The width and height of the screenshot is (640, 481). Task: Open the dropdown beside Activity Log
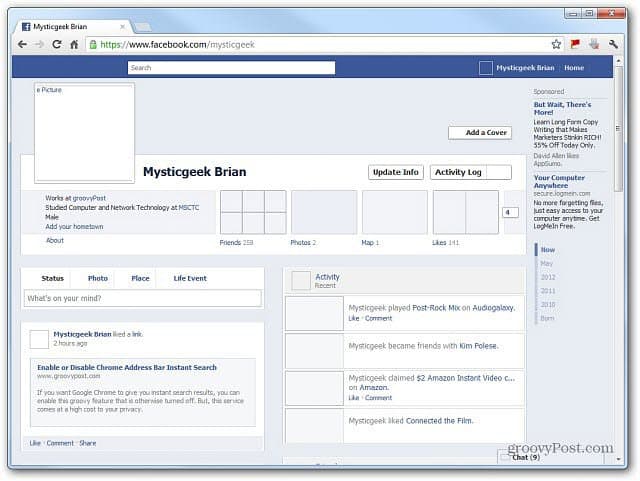[499, 172]
